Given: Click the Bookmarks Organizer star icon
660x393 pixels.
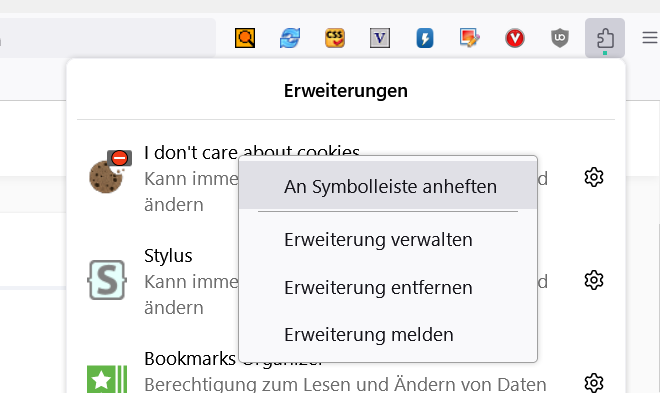Looking at the screenshot, I should click(x=107, y=380).
